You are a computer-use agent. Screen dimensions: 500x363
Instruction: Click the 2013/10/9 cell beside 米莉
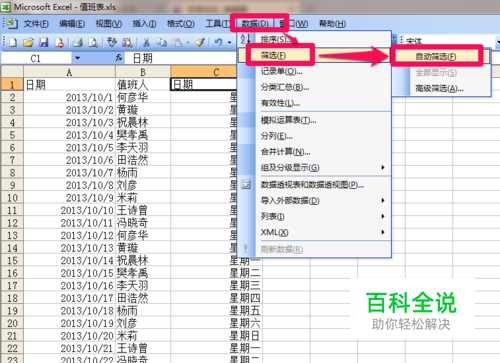click(69, 198)
